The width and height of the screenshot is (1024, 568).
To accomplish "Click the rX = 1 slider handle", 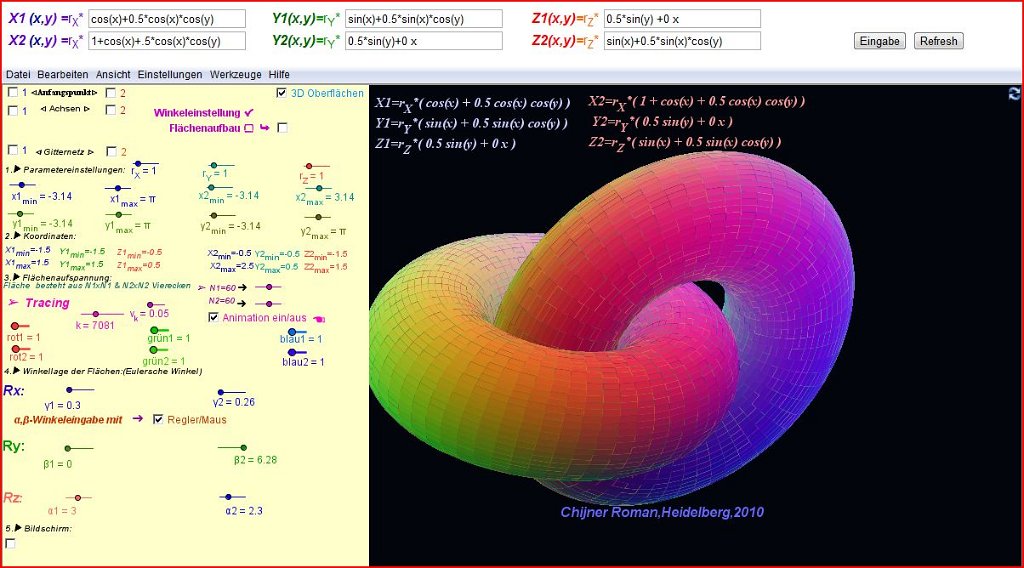I will coord(139,163).
